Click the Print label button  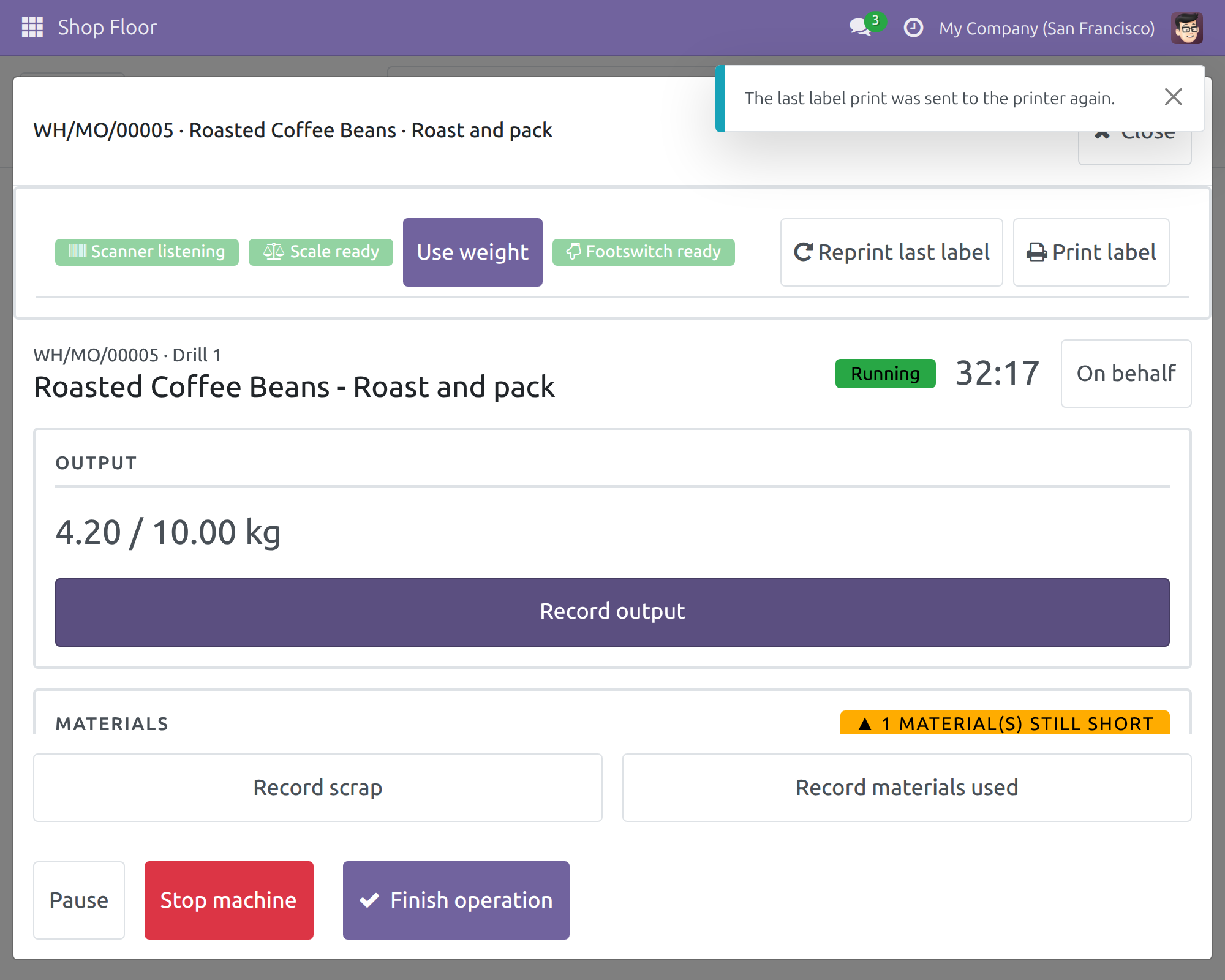click(1091, 252)
